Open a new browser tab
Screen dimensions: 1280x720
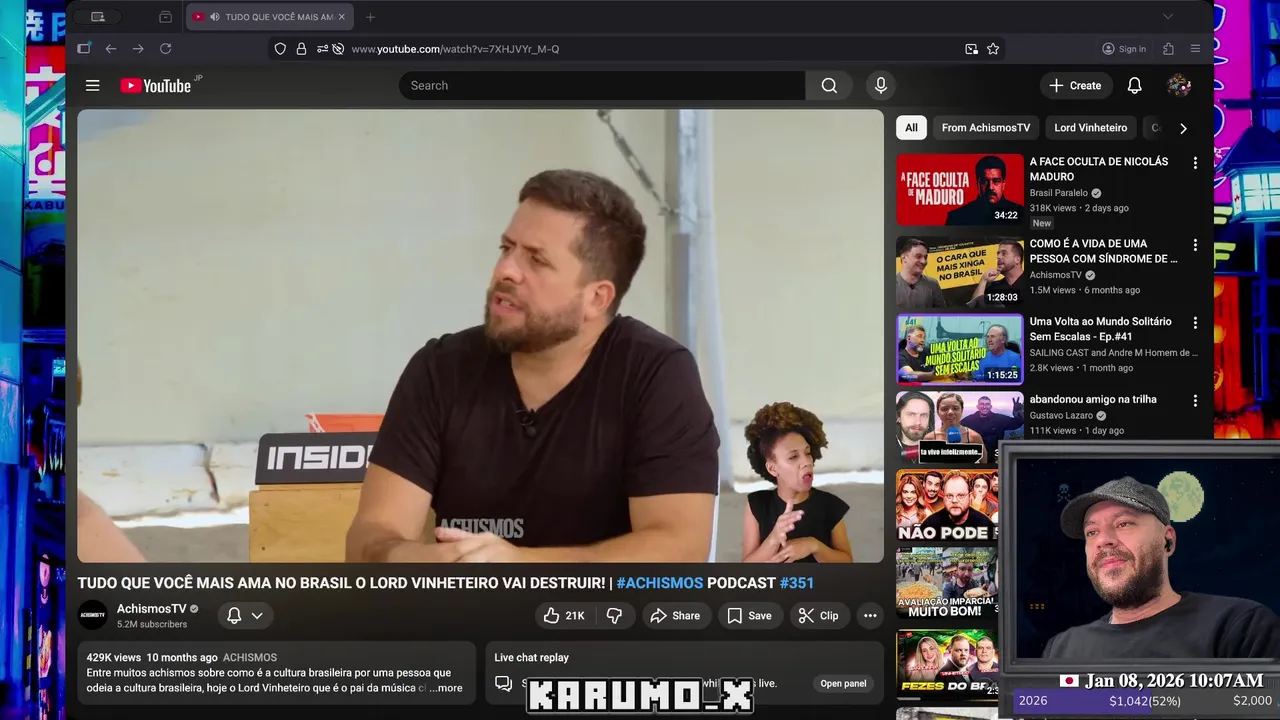pyautogui.click(x=370, y=17)
